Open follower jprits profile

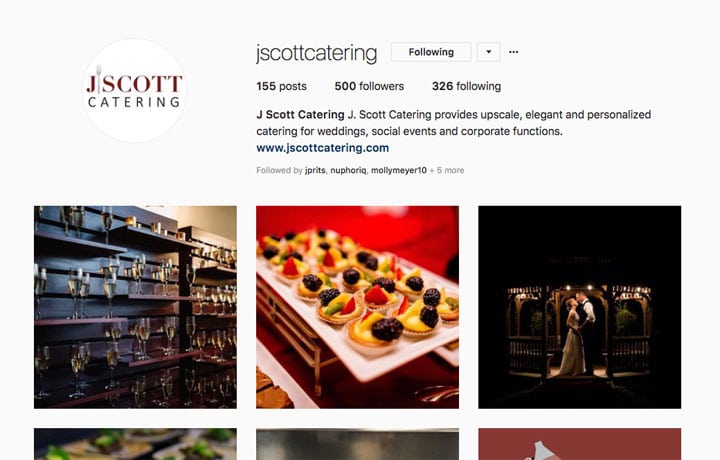[315, 170]
